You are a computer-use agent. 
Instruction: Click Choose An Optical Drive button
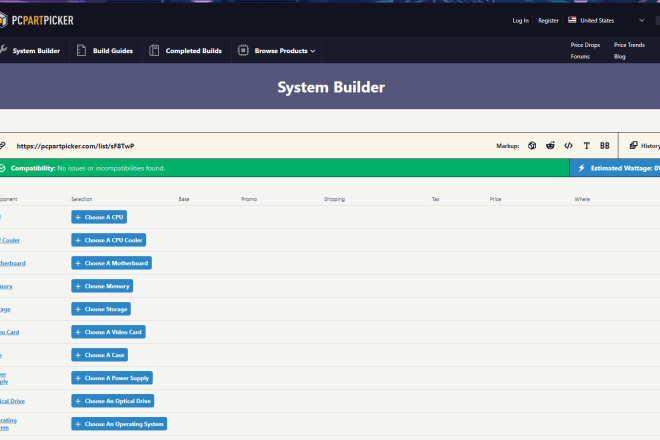coord(113,401)
